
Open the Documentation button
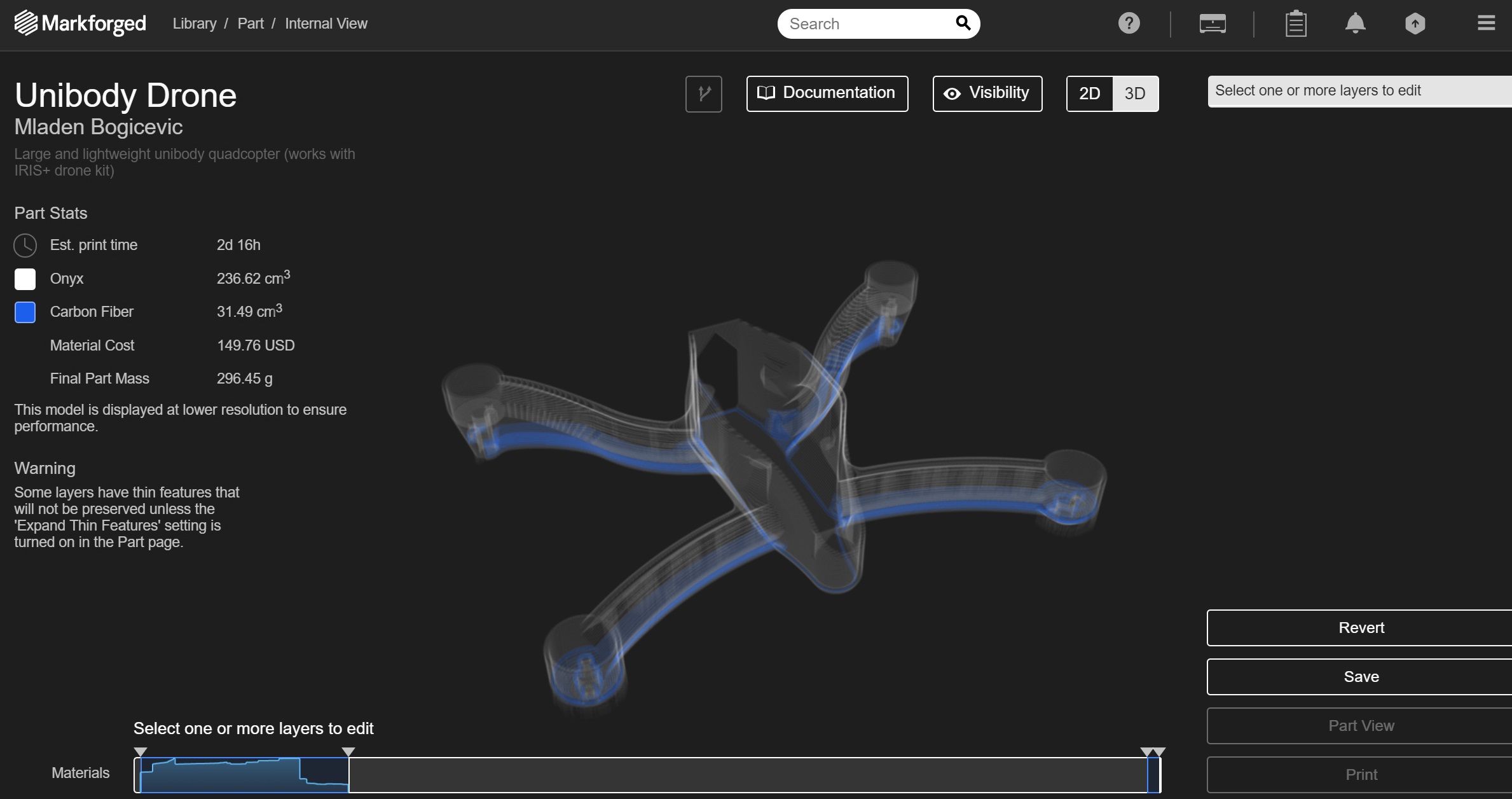pyautogui.click(x=827, y=94)
